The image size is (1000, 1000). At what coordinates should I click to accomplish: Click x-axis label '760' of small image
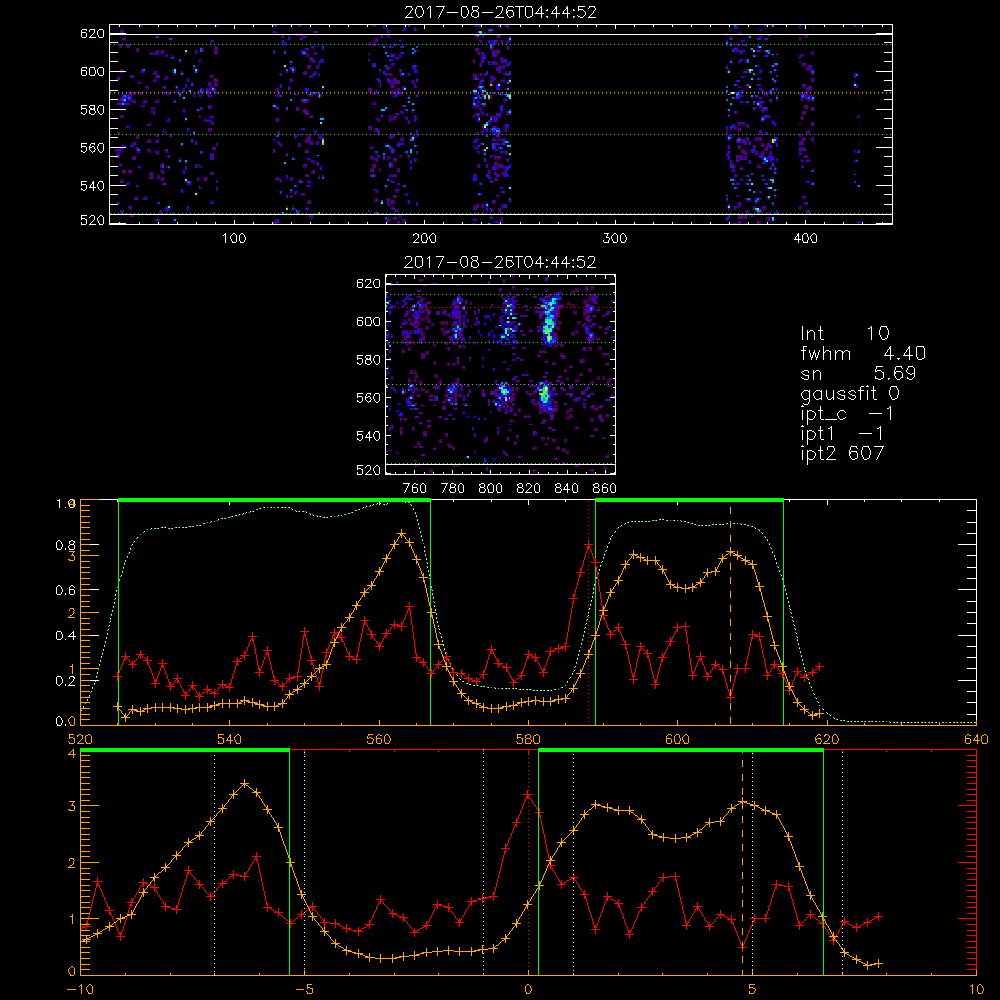(415, 489)
